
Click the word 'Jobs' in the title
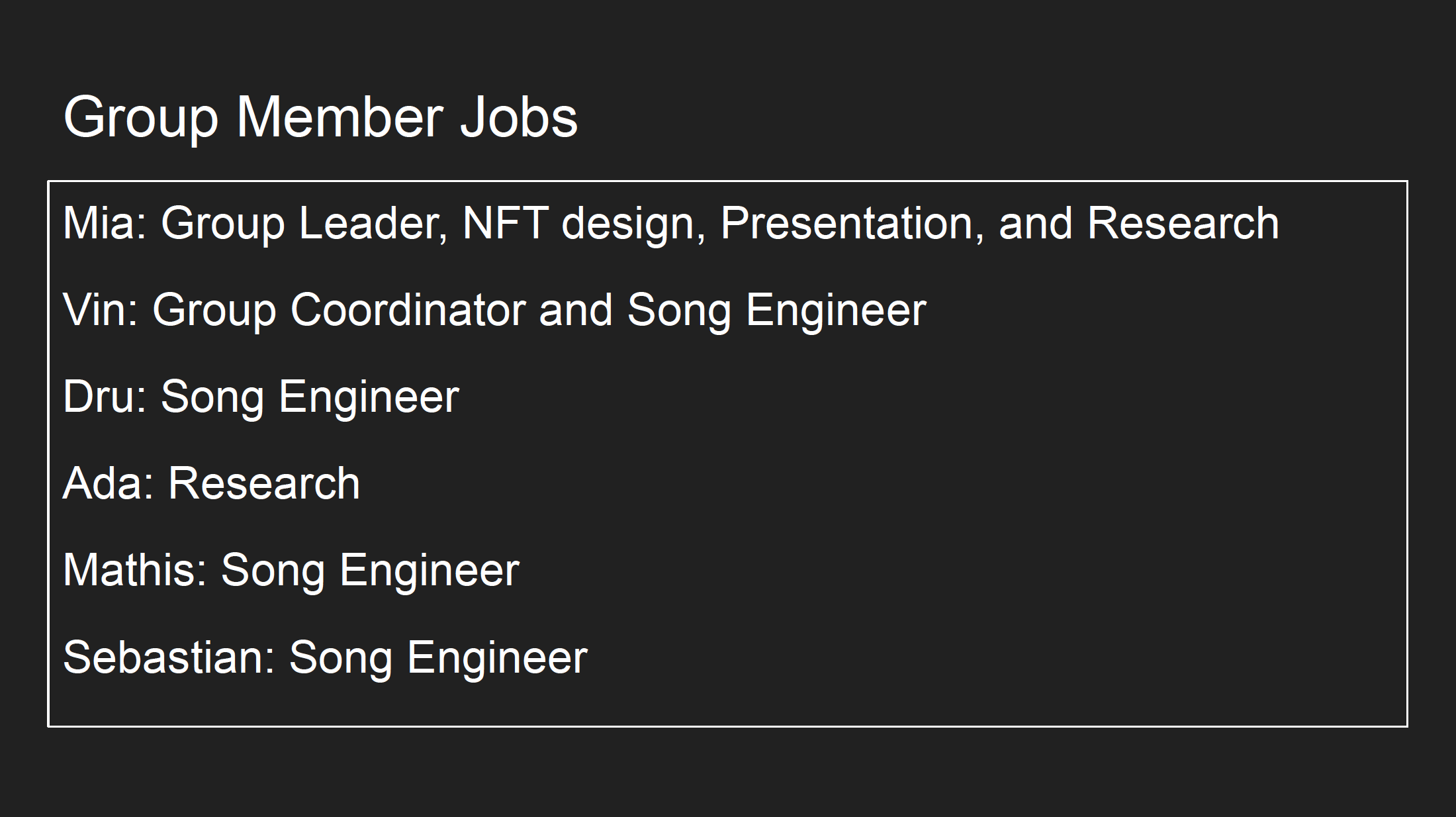(518, 117)
